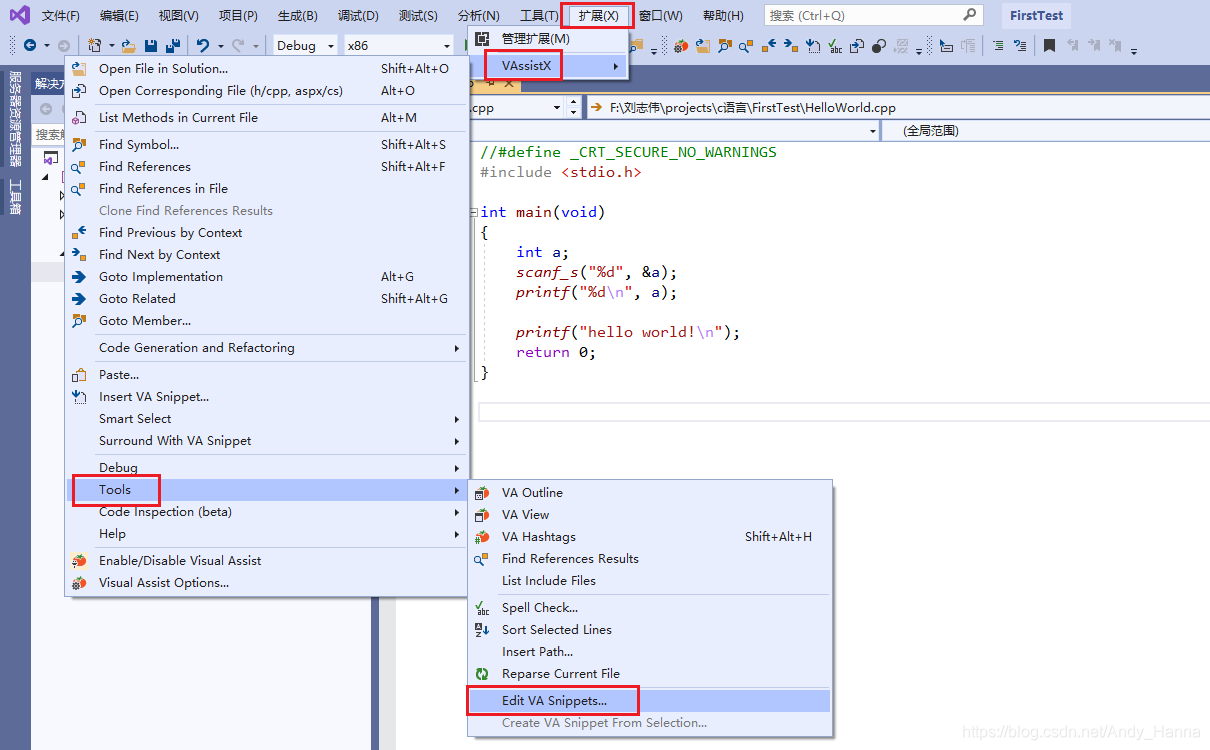Click the Save toolbar icon
Viewport: 1210px width, 750px height.
[151, 46]
